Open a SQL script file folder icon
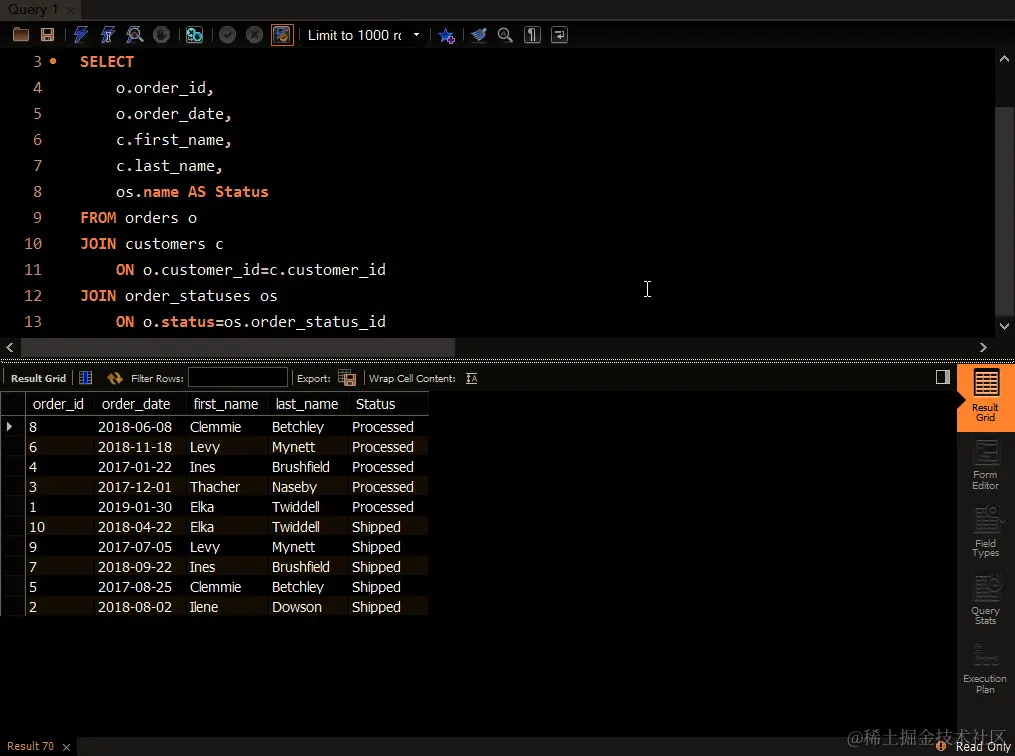This screenshot has width=1015, height=756. click(21, 35)
